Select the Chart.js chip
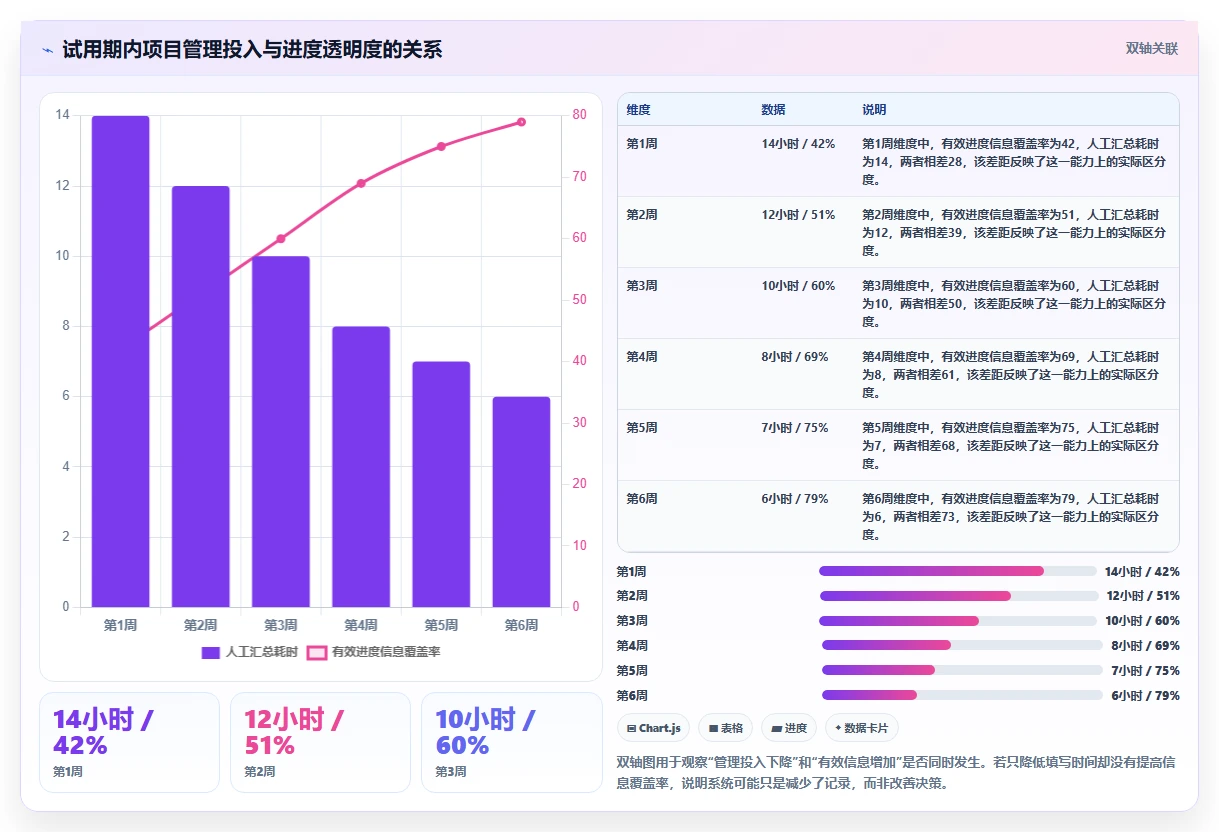 click(x=653, y=728)
